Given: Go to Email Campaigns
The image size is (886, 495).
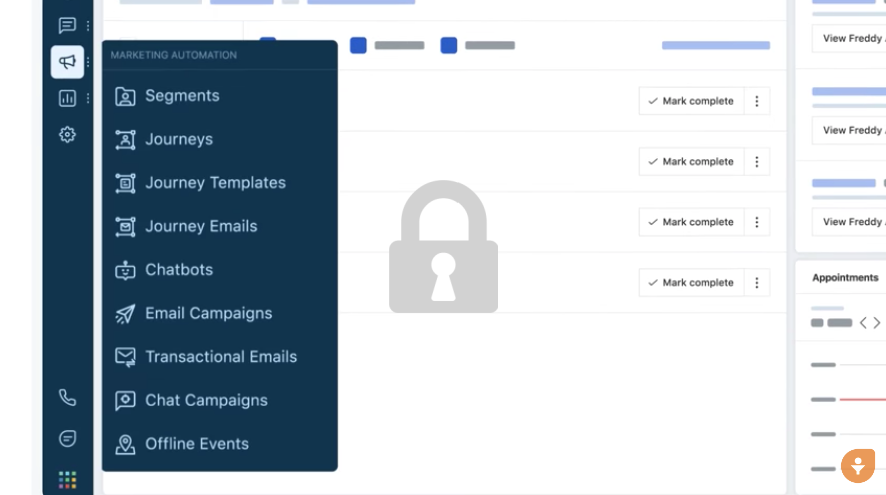Looking at the screenshot, I should click(x=208, y=313).
